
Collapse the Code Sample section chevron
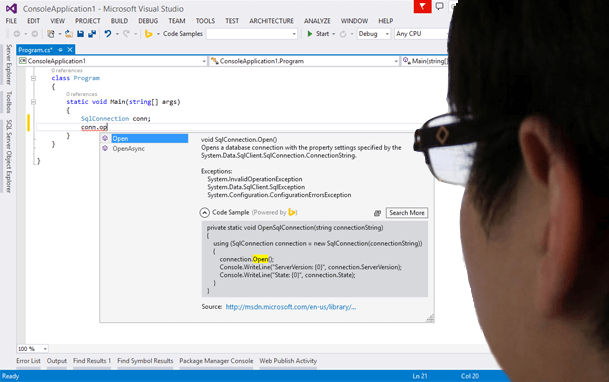204,212
